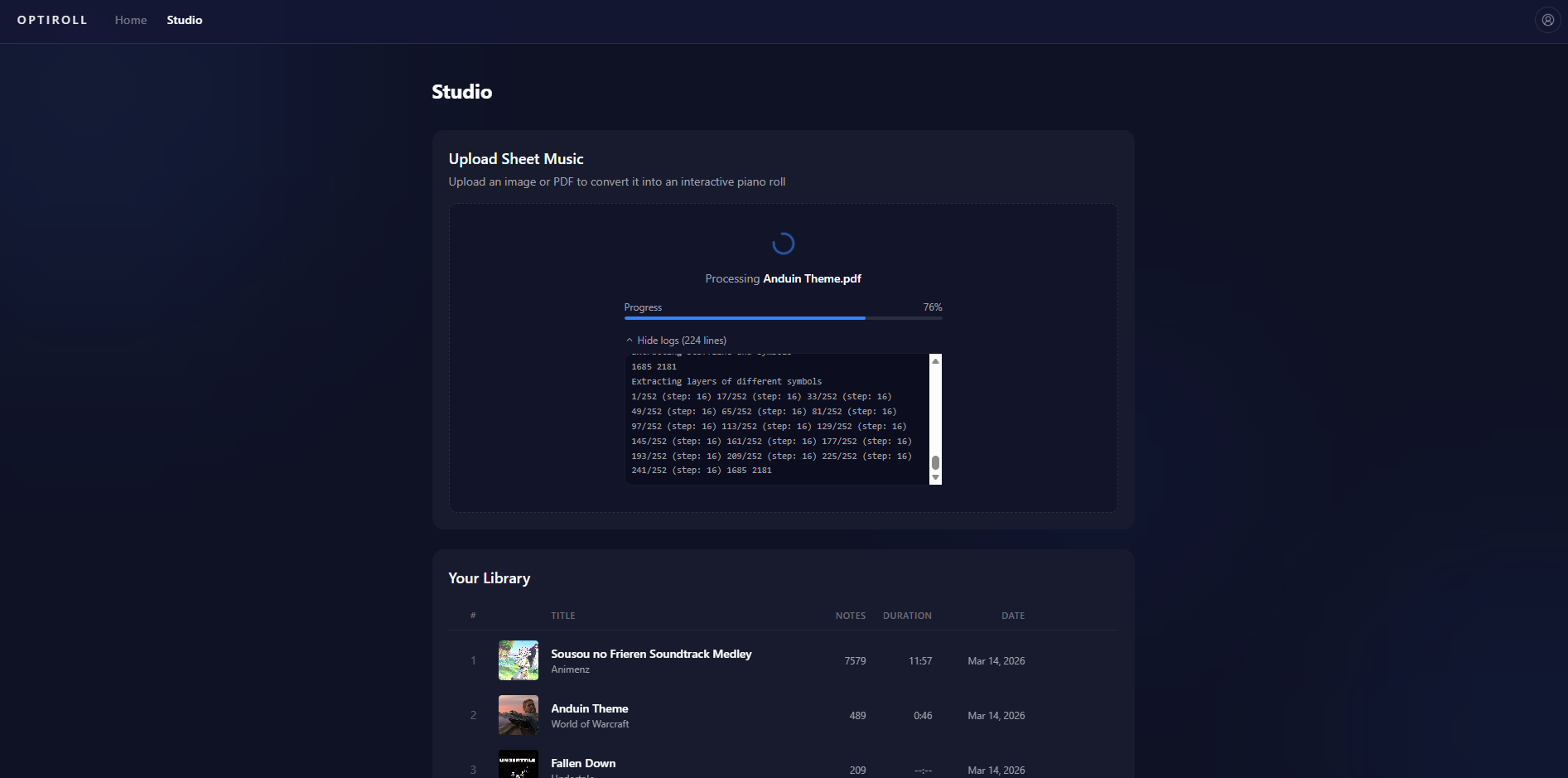1568x778 pixels.
Task: Navigate to the Home tab
Action: pos(130,19)
